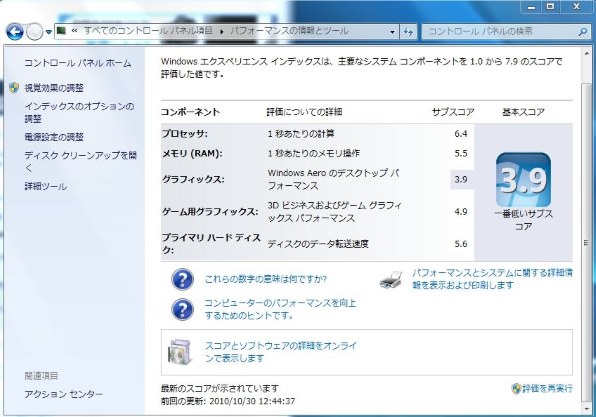The height and width of the screenshot is (417, 596).
Task: Expand the address bar history dropdown
Action: [x=392, y=32]
